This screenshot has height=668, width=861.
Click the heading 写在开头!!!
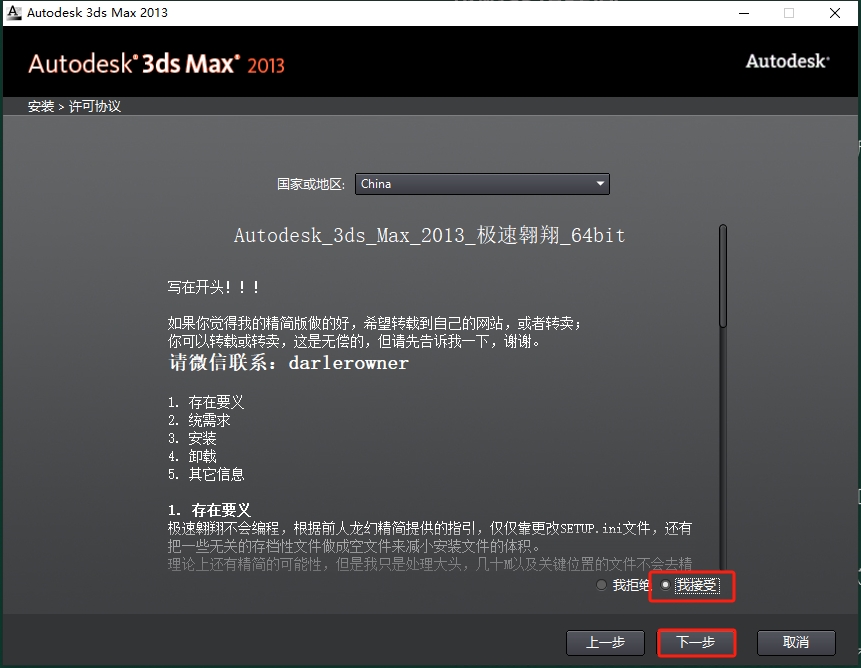click(214, 287)
